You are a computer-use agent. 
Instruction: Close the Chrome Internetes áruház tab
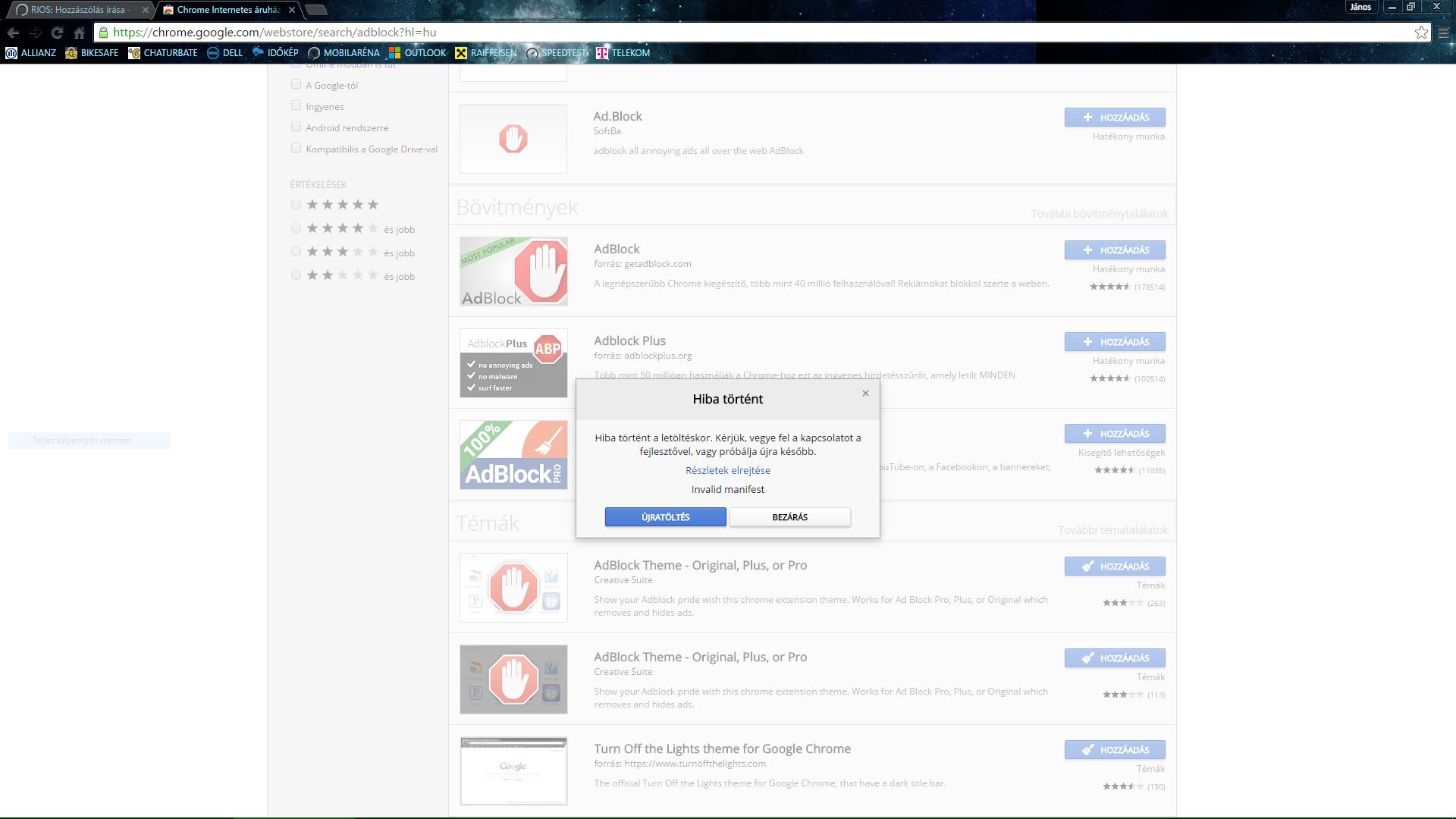tap(292, 10)
